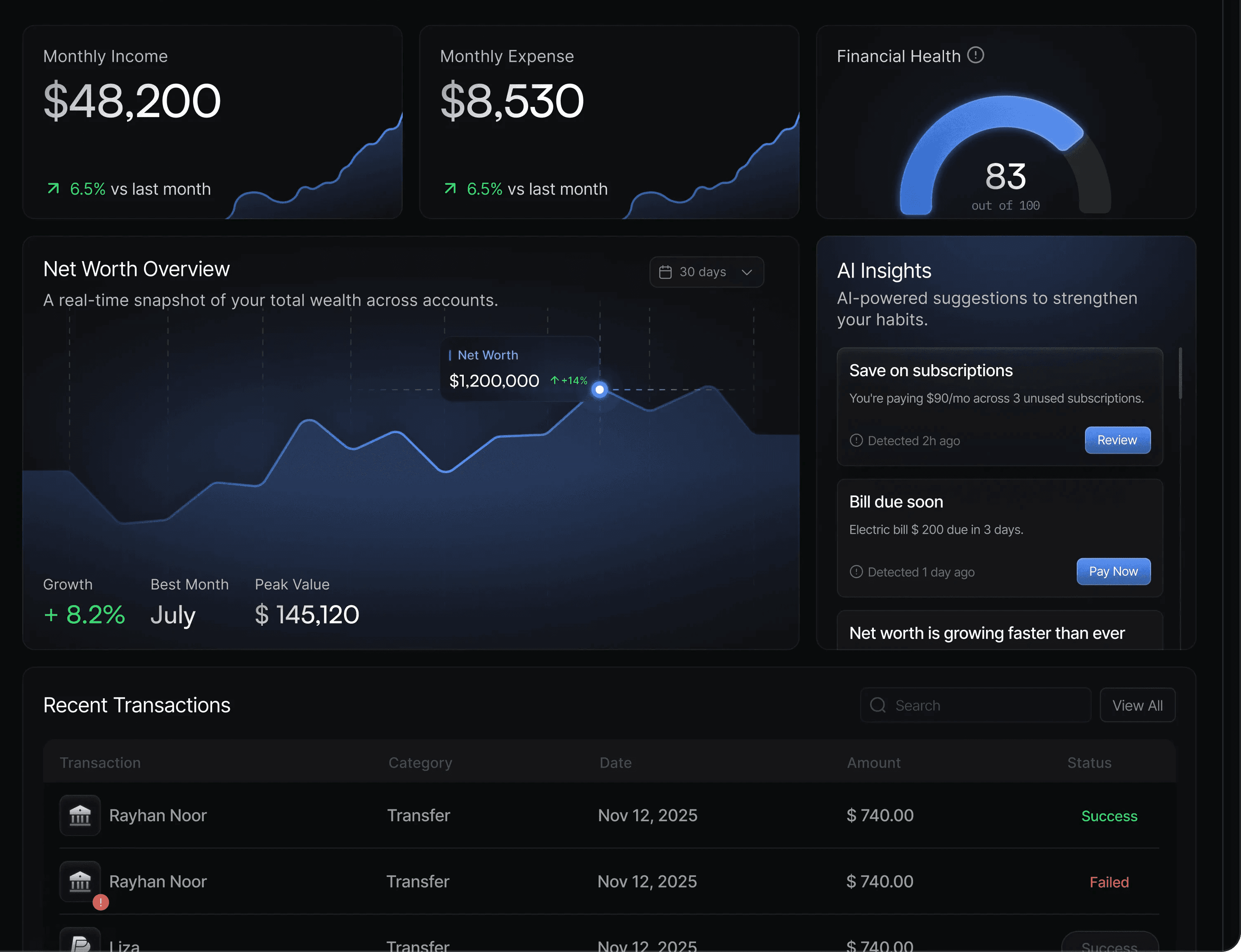The height and width of the screenshot is (952, 1241).
Task: Click the Status column header
Action: coord(1089,763)
